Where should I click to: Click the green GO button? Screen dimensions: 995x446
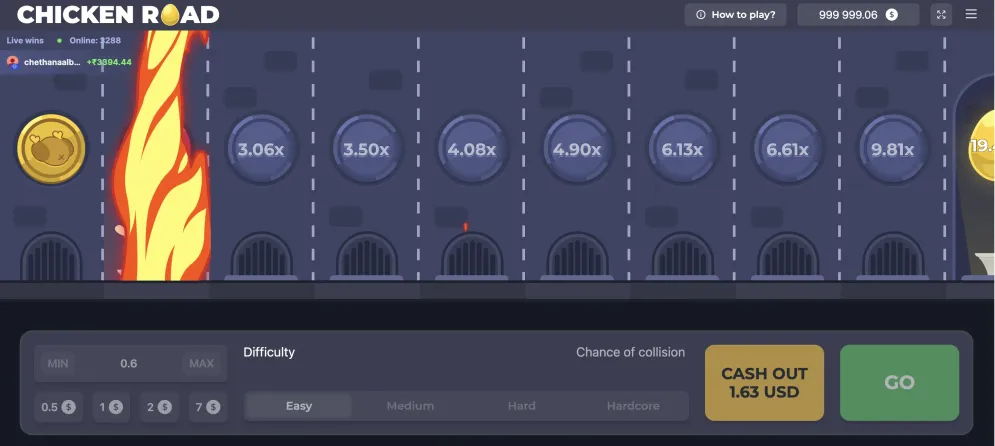pos(899,383)
